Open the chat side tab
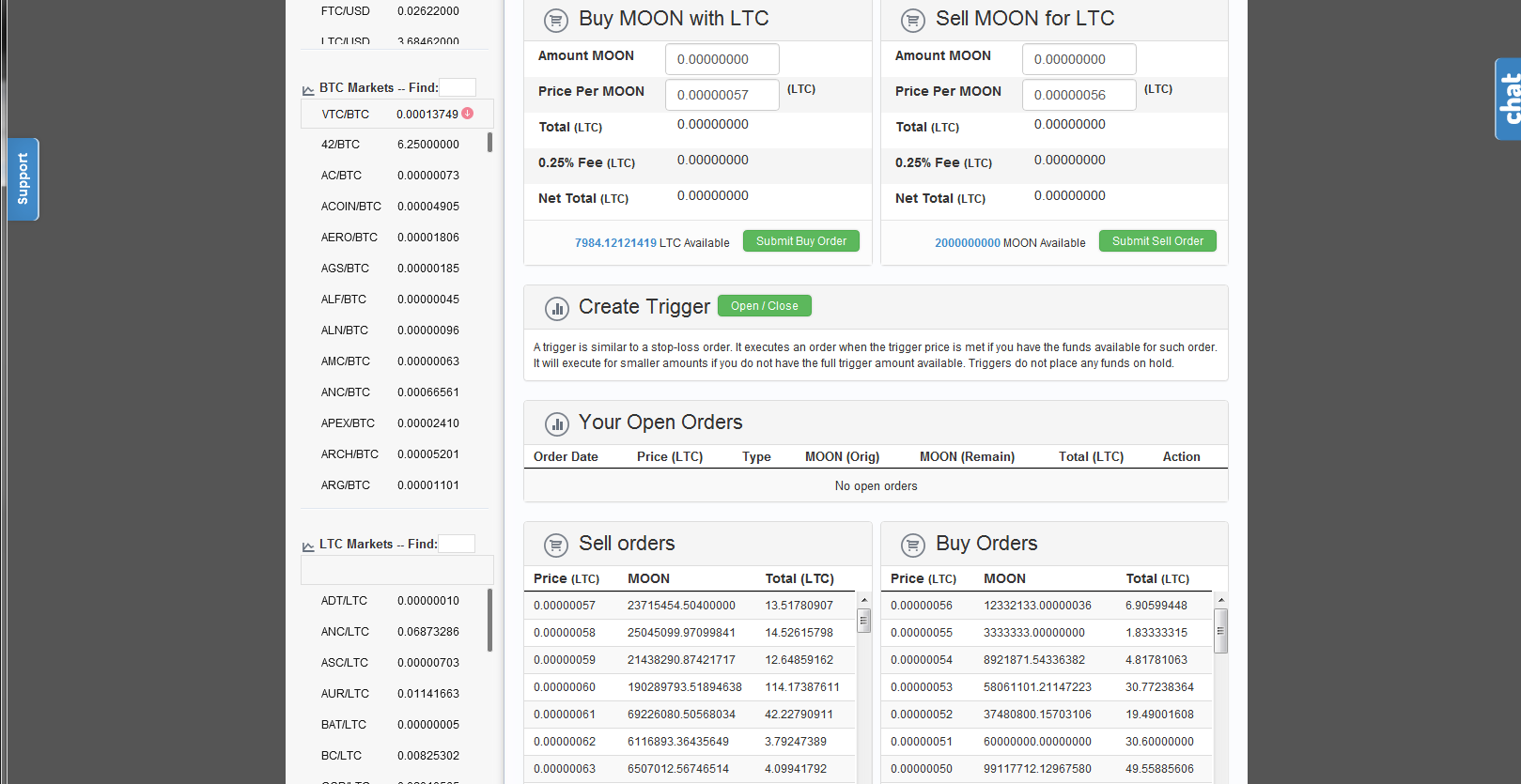This screenshot has height=784, width=1521. pos(1508,99)
